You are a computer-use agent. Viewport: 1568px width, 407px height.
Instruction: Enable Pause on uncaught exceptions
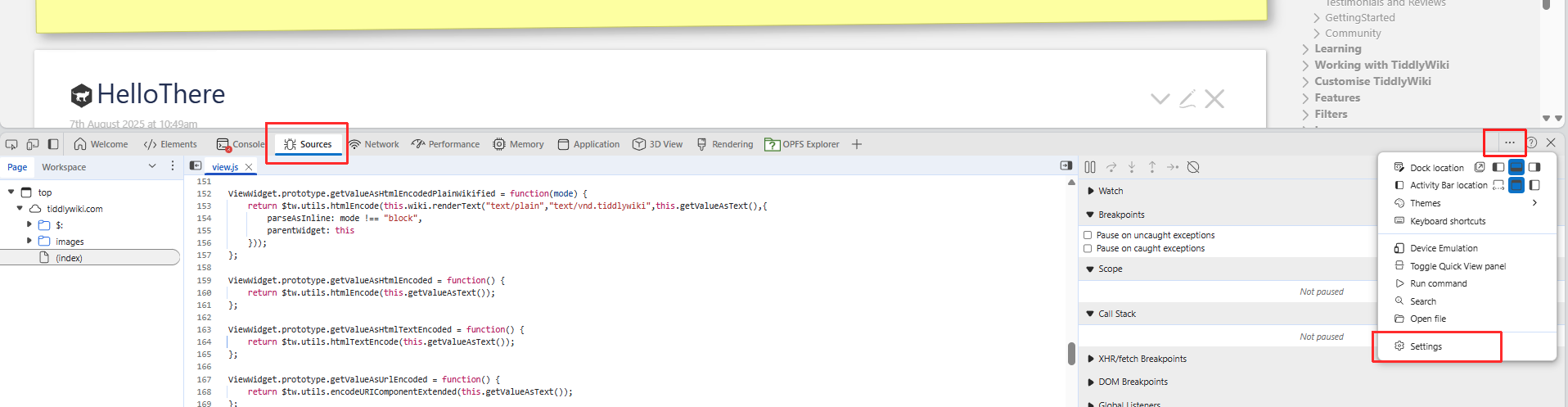click(1088, 235)
